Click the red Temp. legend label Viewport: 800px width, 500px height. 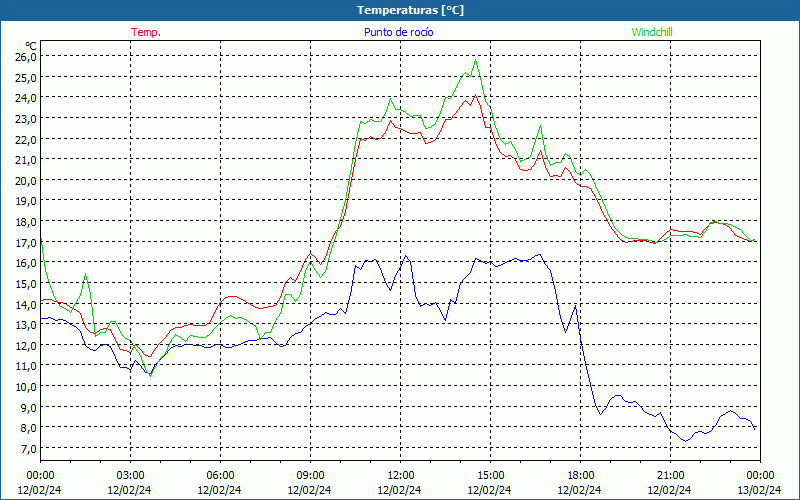coord(146,32)
